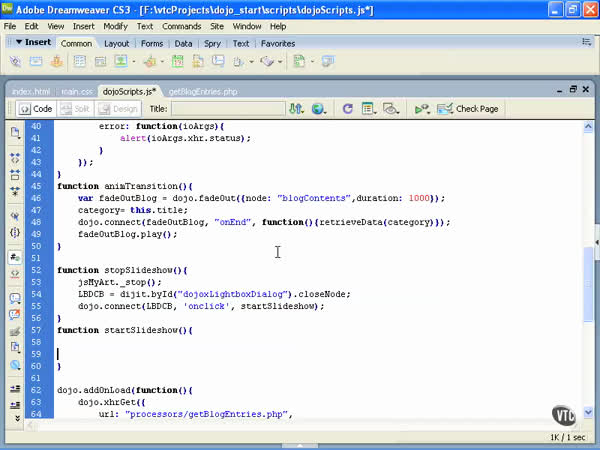The image size is (600, 450).
Task: Click the Apply Comment icon
Action: tap(15, 296)
